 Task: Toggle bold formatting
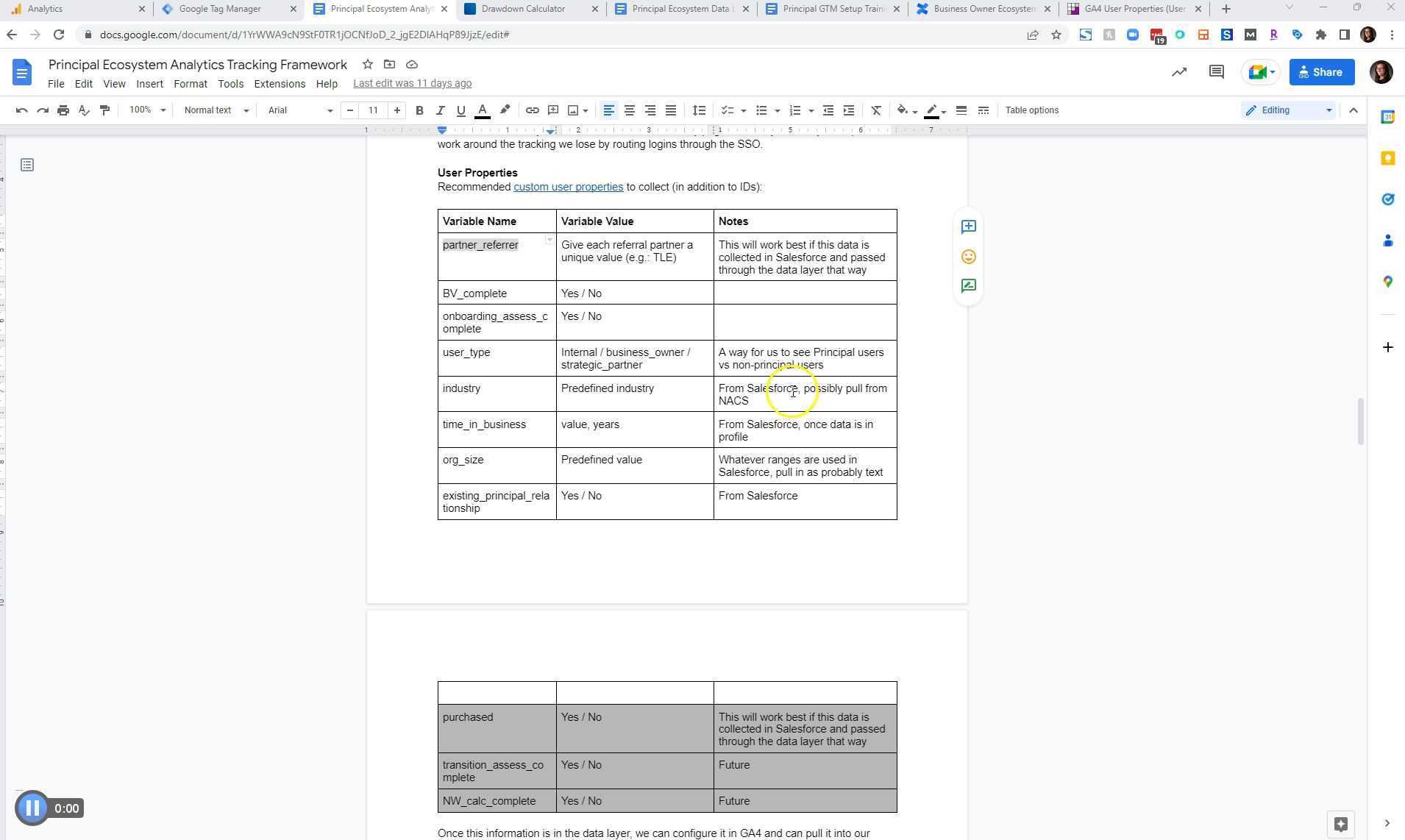[x=419, y=110]
